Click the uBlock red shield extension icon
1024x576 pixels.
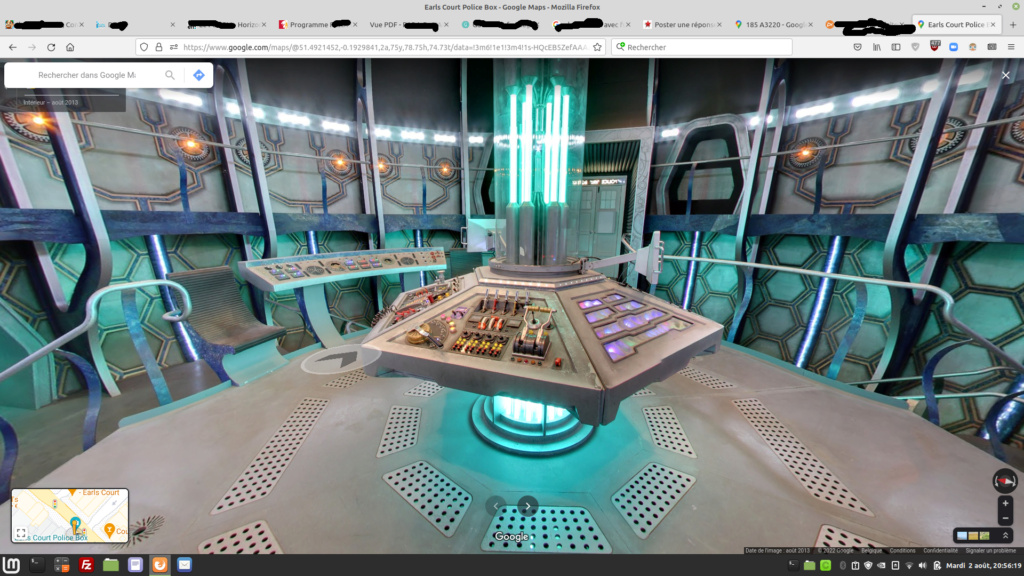(x=935, y=46)
